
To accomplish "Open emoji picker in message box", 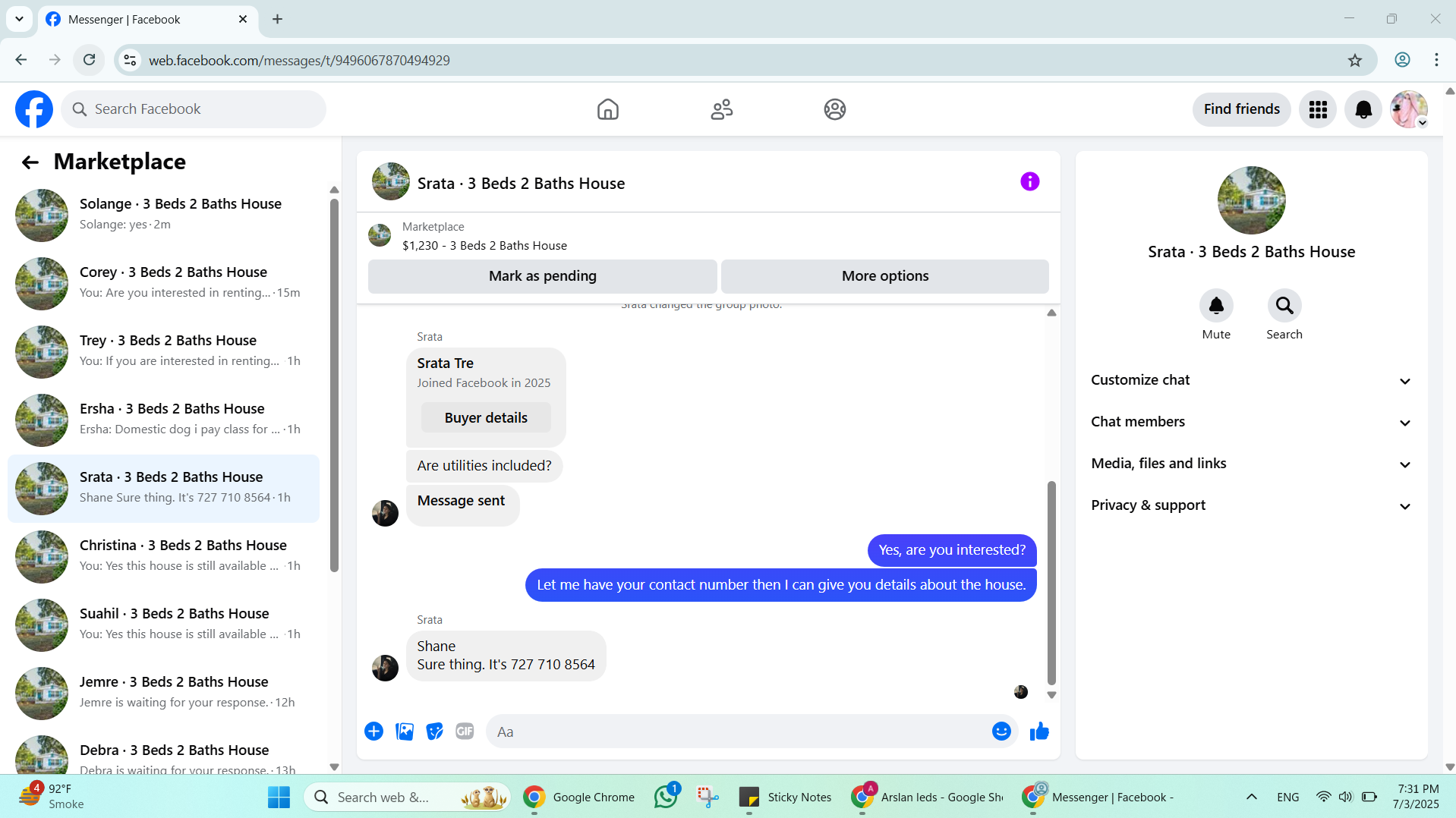I will [x=1001, y=731].
